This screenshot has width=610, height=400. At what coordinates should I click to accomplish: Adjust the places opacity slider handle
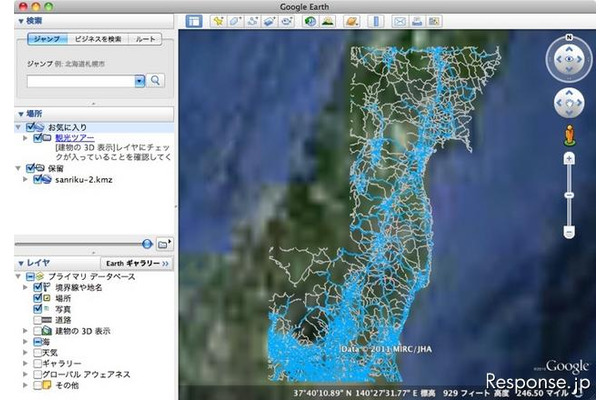coord(147,244)
